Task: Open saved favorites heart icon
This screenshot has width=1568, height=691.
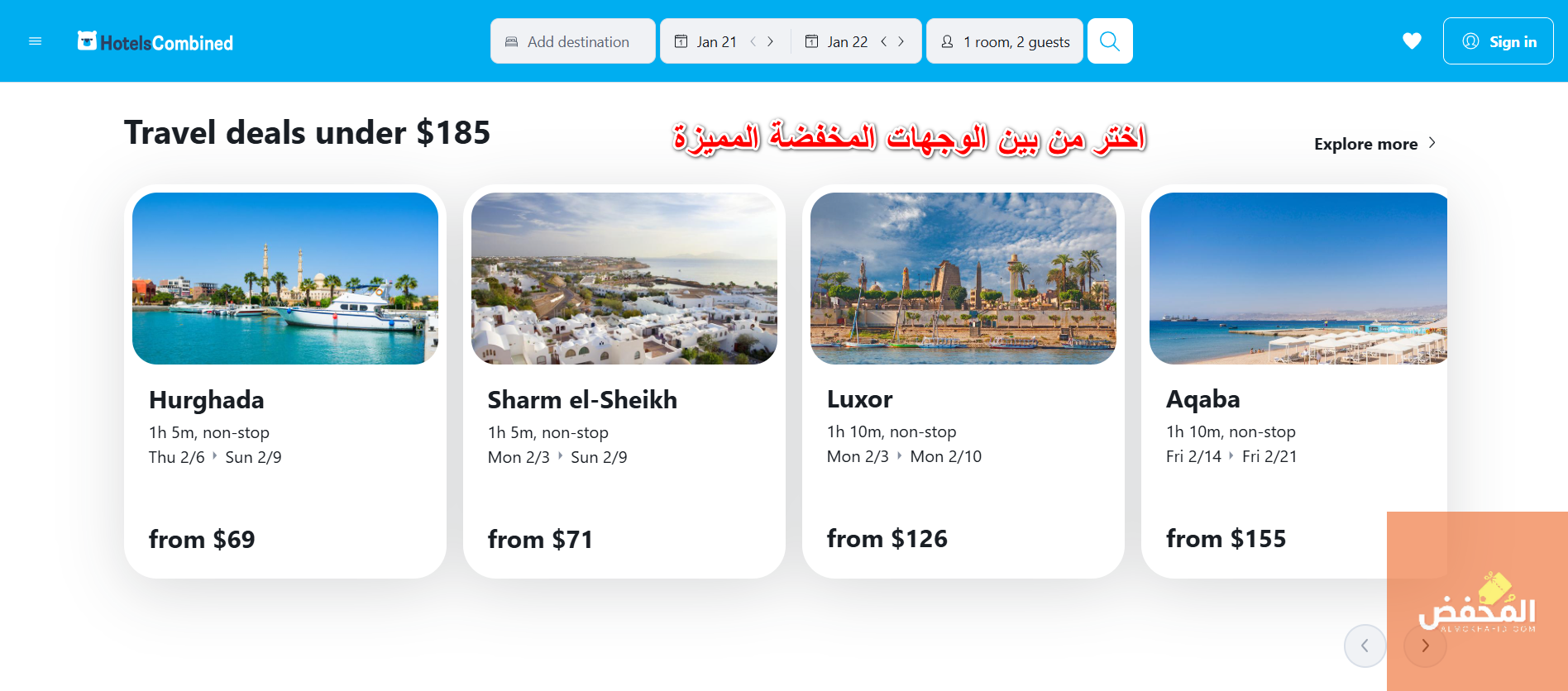Action: coord(1412,41)
